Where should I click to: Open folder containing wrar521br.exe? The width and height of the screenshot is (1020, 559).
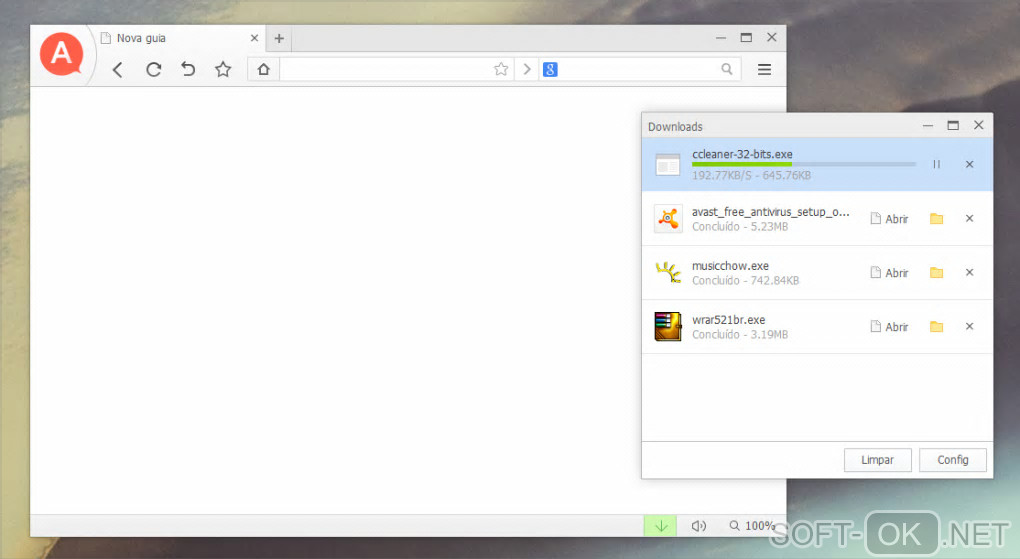(936, 327)
